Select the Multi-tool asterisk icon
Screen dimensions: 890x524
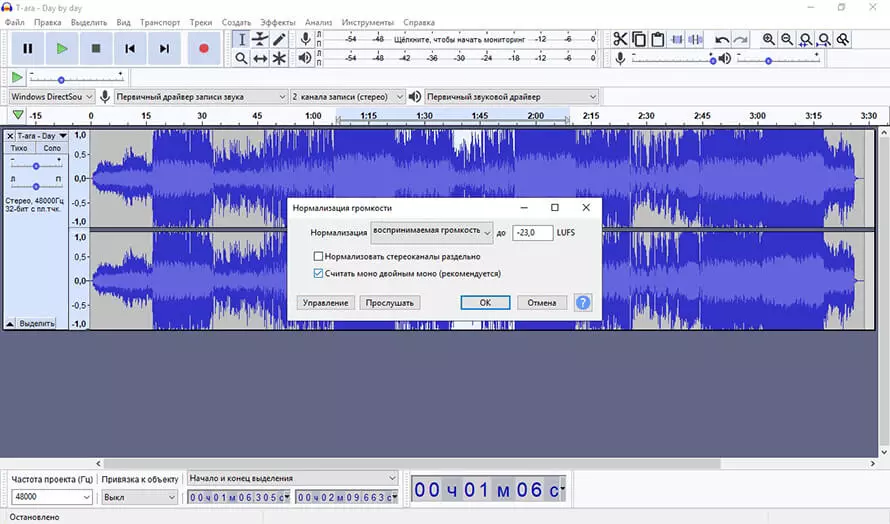click(x=279, y=58)
